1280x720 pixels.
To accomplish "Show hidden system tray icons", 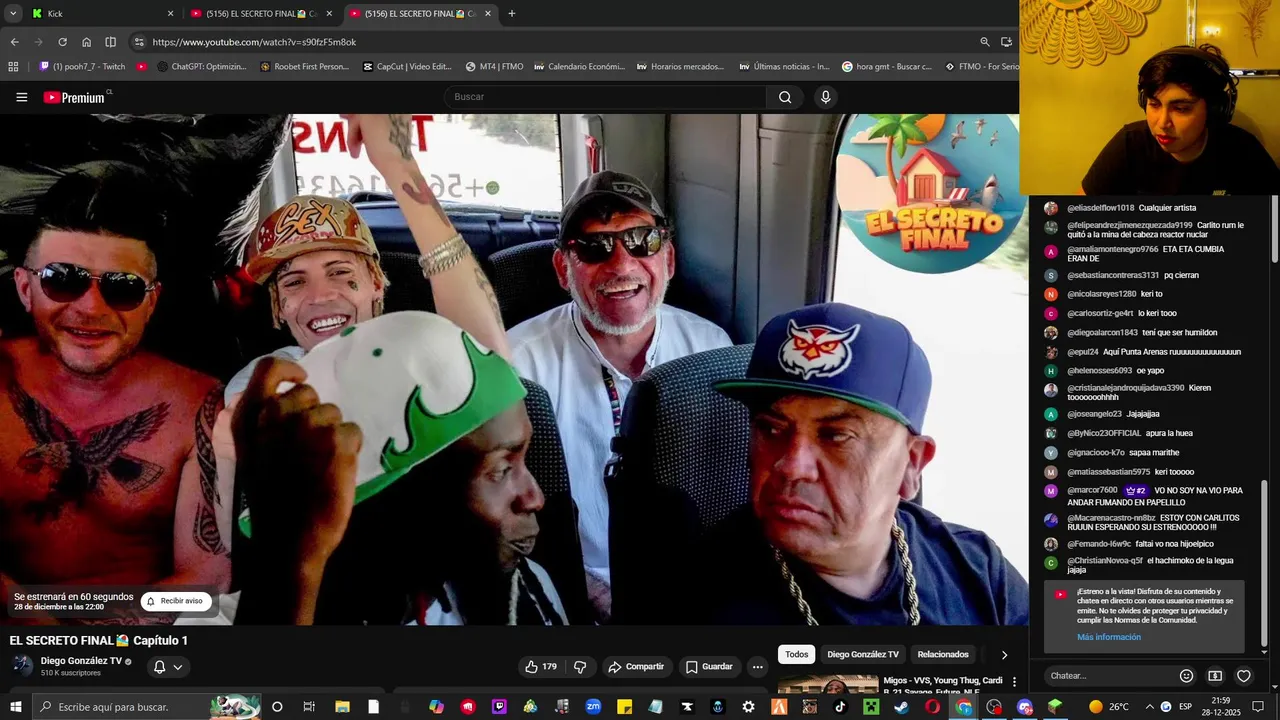I will click(1149, 707).
